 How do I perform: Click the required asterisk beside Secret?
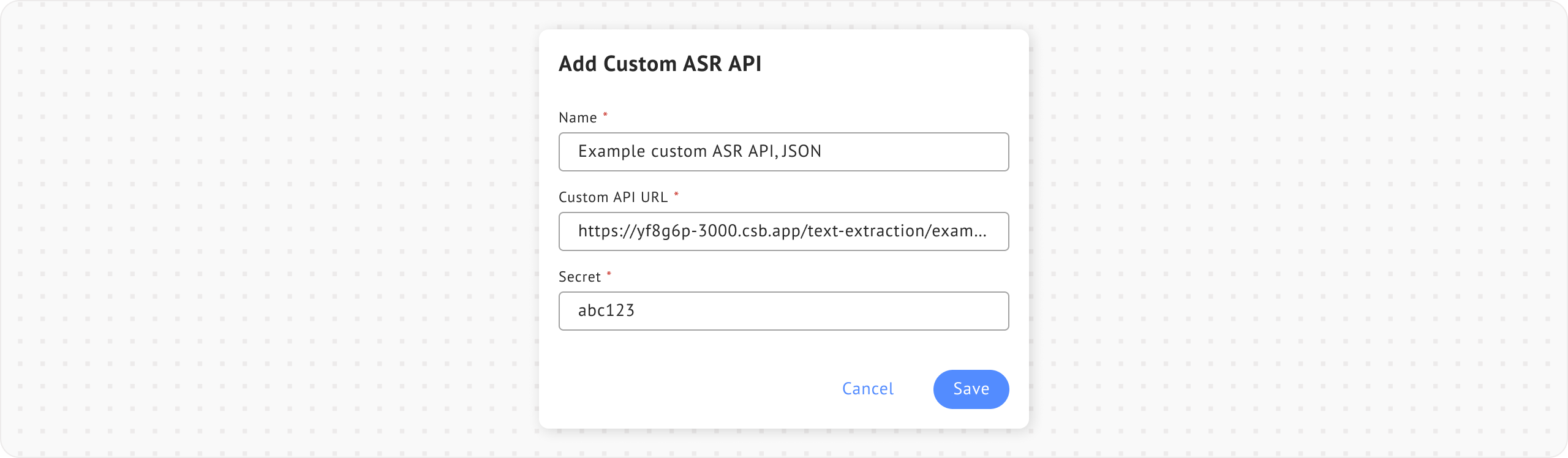tap(609, 274)
